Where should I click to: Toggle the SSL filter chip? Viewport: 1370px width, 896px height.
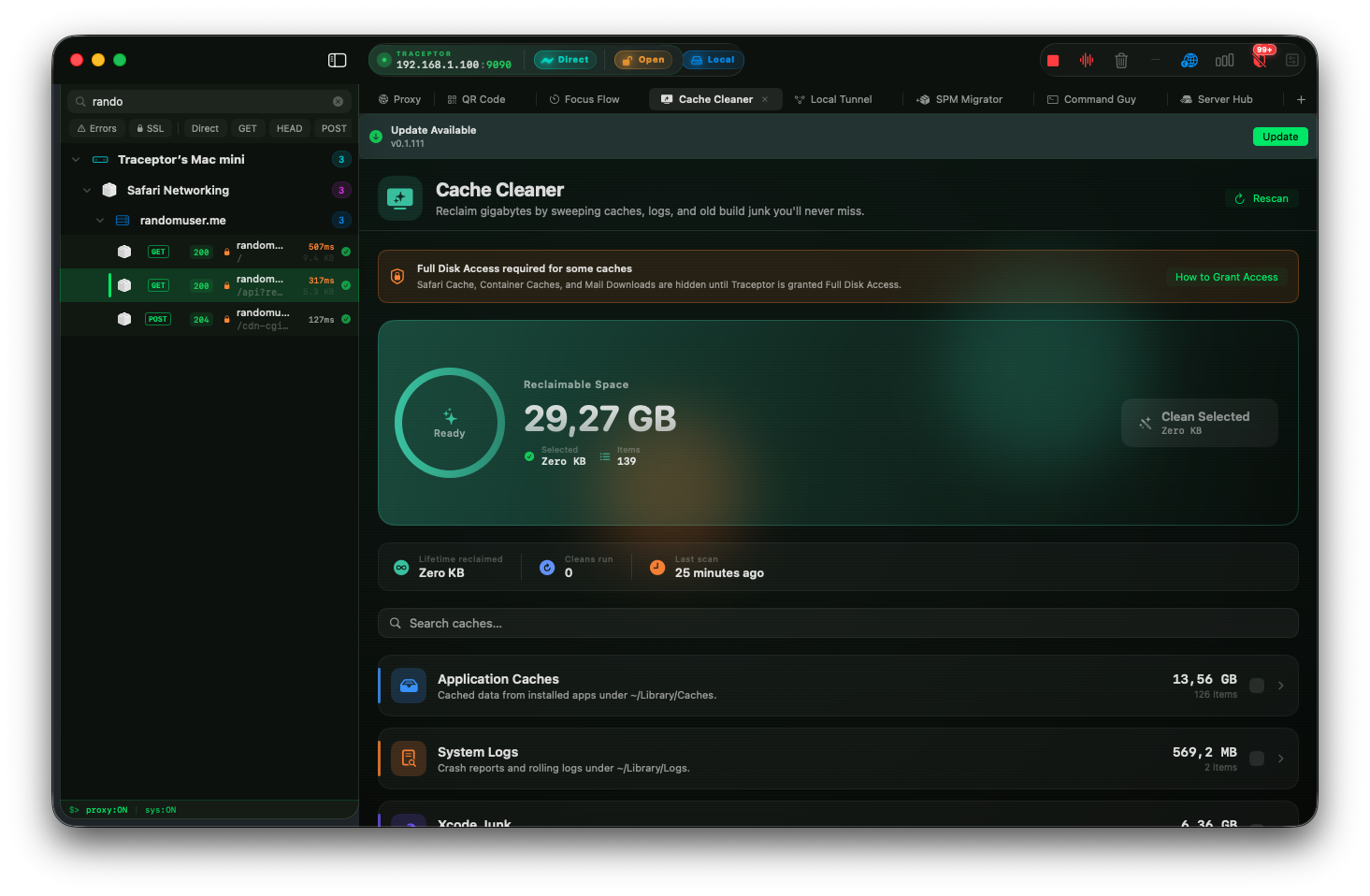click(150, 129)
